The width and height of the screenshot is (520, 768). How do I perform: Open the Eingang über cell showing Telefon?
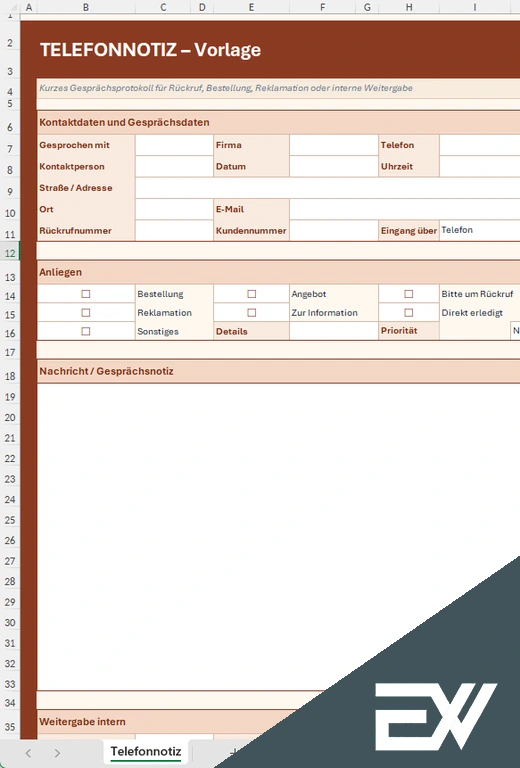pyautogui.click(x=479, y=230)
